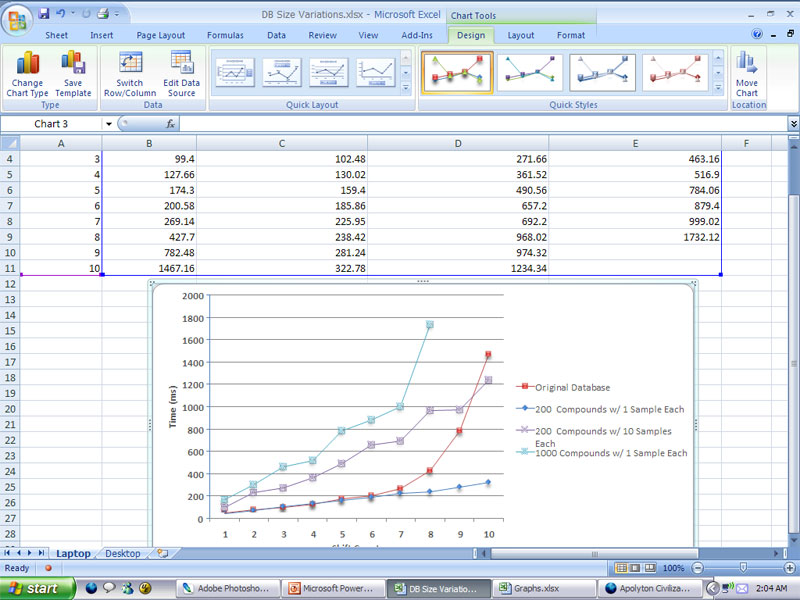Viewport: 800px width, 600px height.
Task: Toggle macro recording button in status bar
Action: (48, 568)
